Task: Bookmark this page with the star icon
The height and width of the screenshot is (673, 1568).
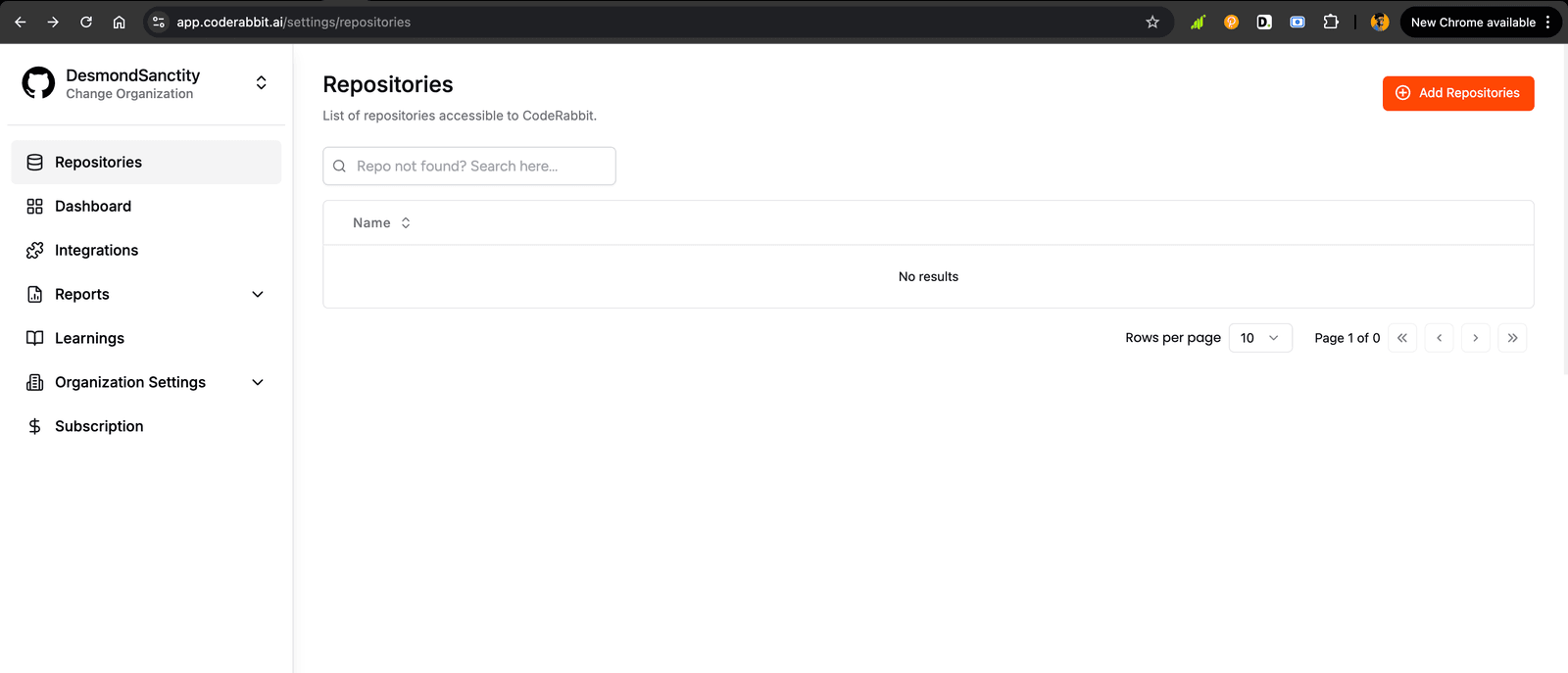Action: 1152,23
